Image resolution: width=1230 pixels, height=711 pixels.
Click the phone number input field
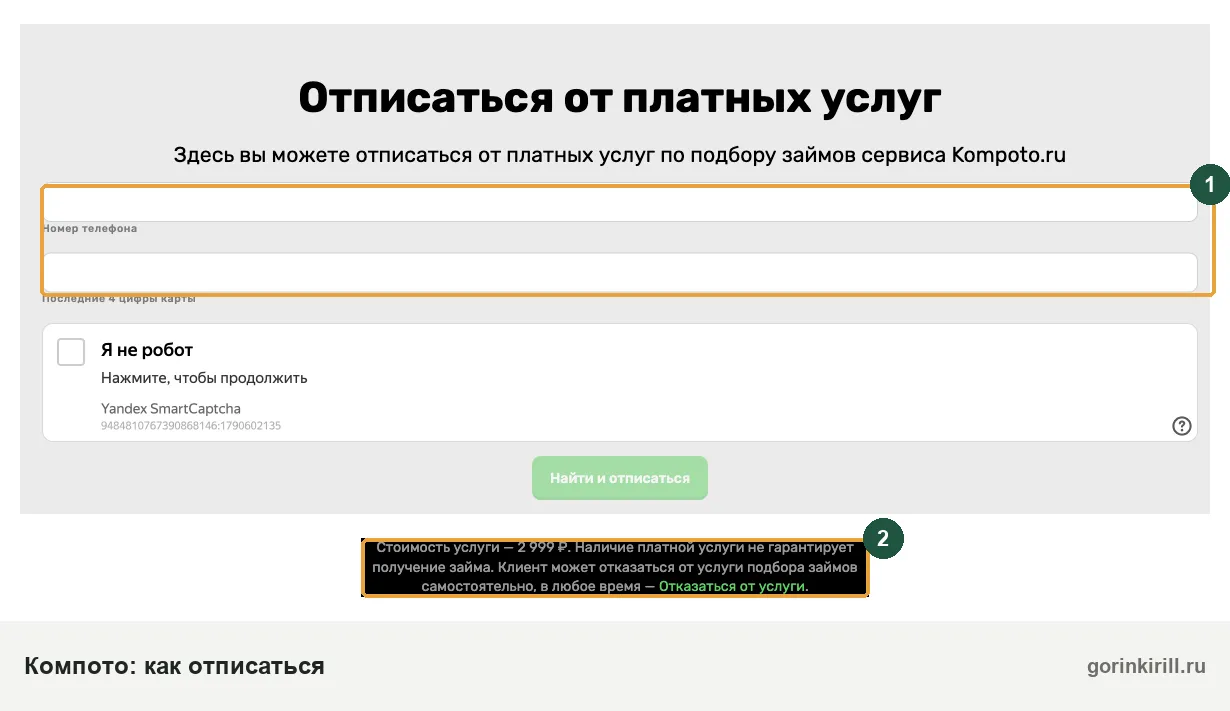click(x=619, y=204)
